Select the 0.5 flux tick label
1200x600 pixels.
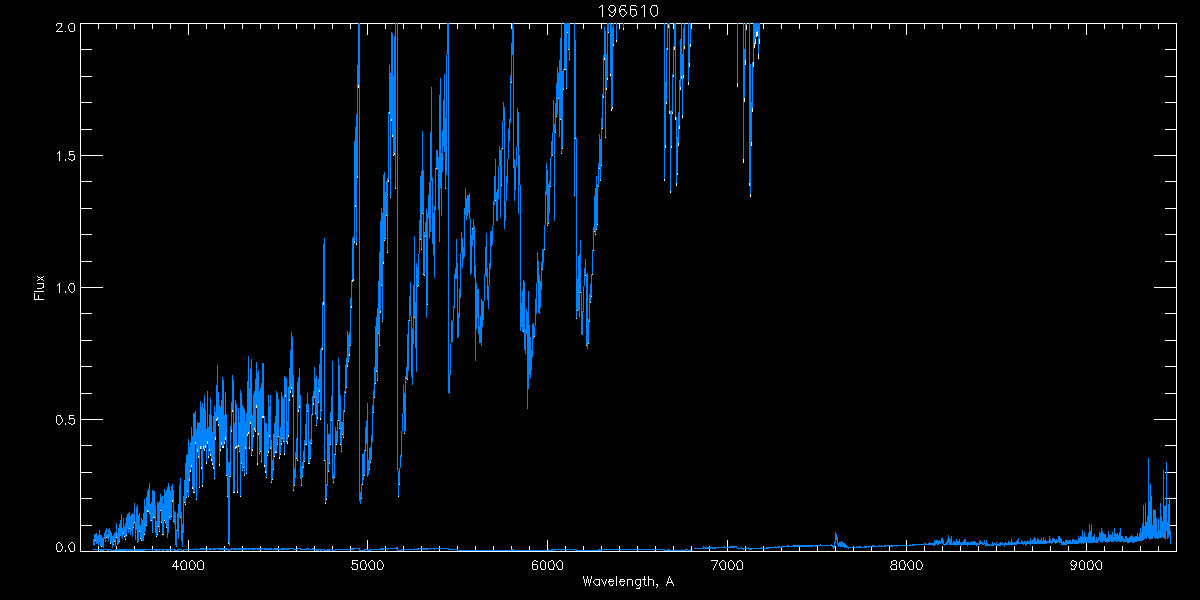(63, 419)
